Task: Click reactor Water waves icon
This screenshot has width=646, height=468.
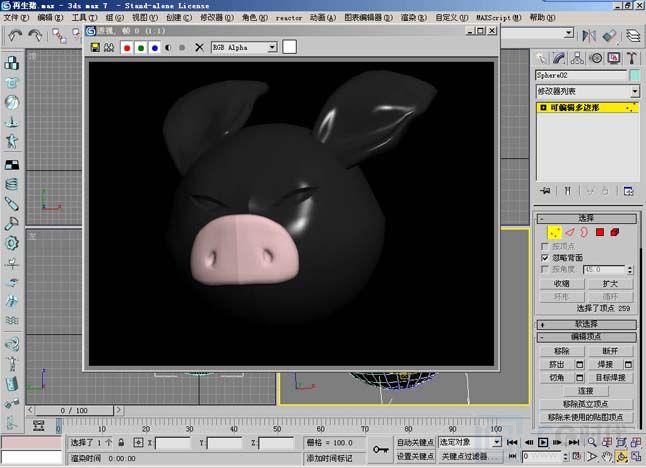Action: [12, 320]
